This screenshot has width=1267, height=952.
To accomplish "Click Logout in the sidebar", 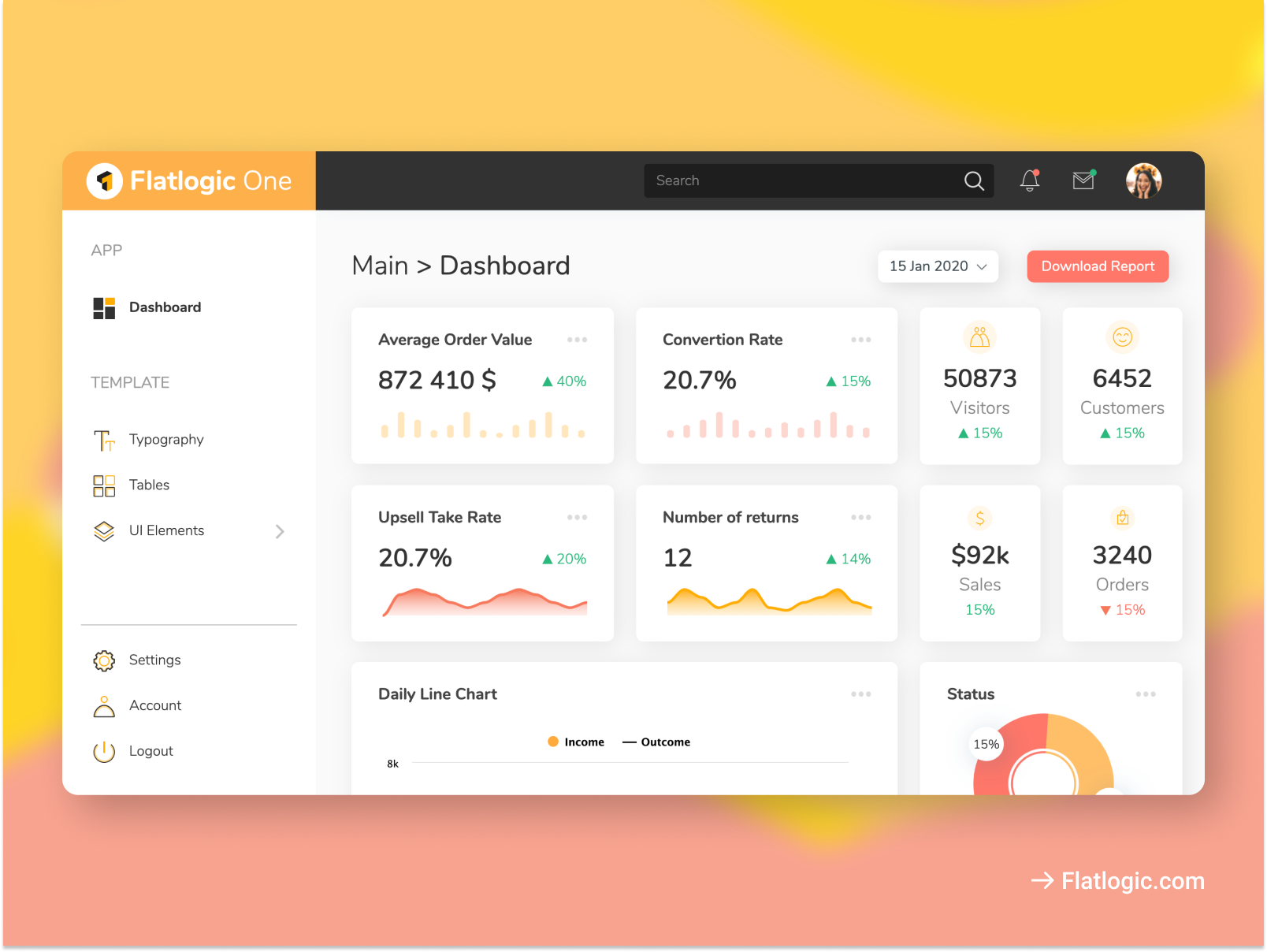I will tap(150, 752).
